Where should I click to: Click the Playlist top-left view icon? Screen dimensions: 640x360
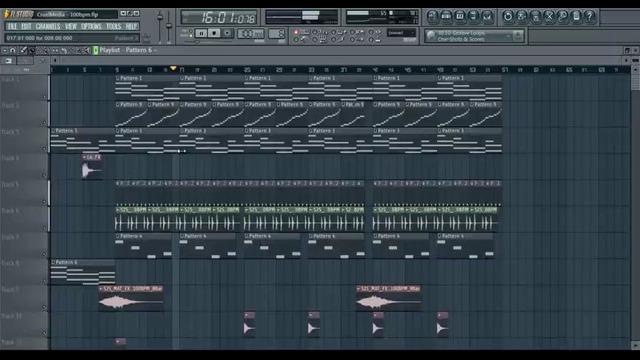8,61
